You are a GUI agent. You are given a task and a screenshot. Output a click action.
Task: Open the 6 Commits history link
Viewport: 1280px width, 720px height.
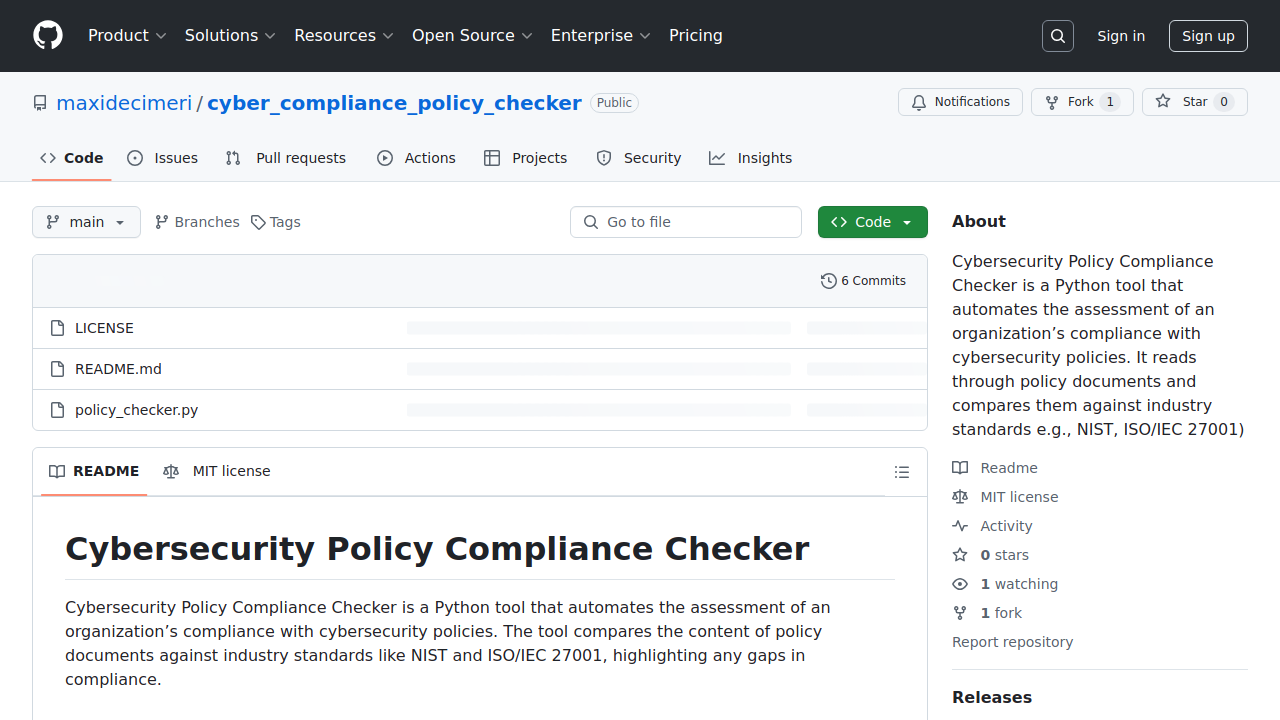[864, 281]
